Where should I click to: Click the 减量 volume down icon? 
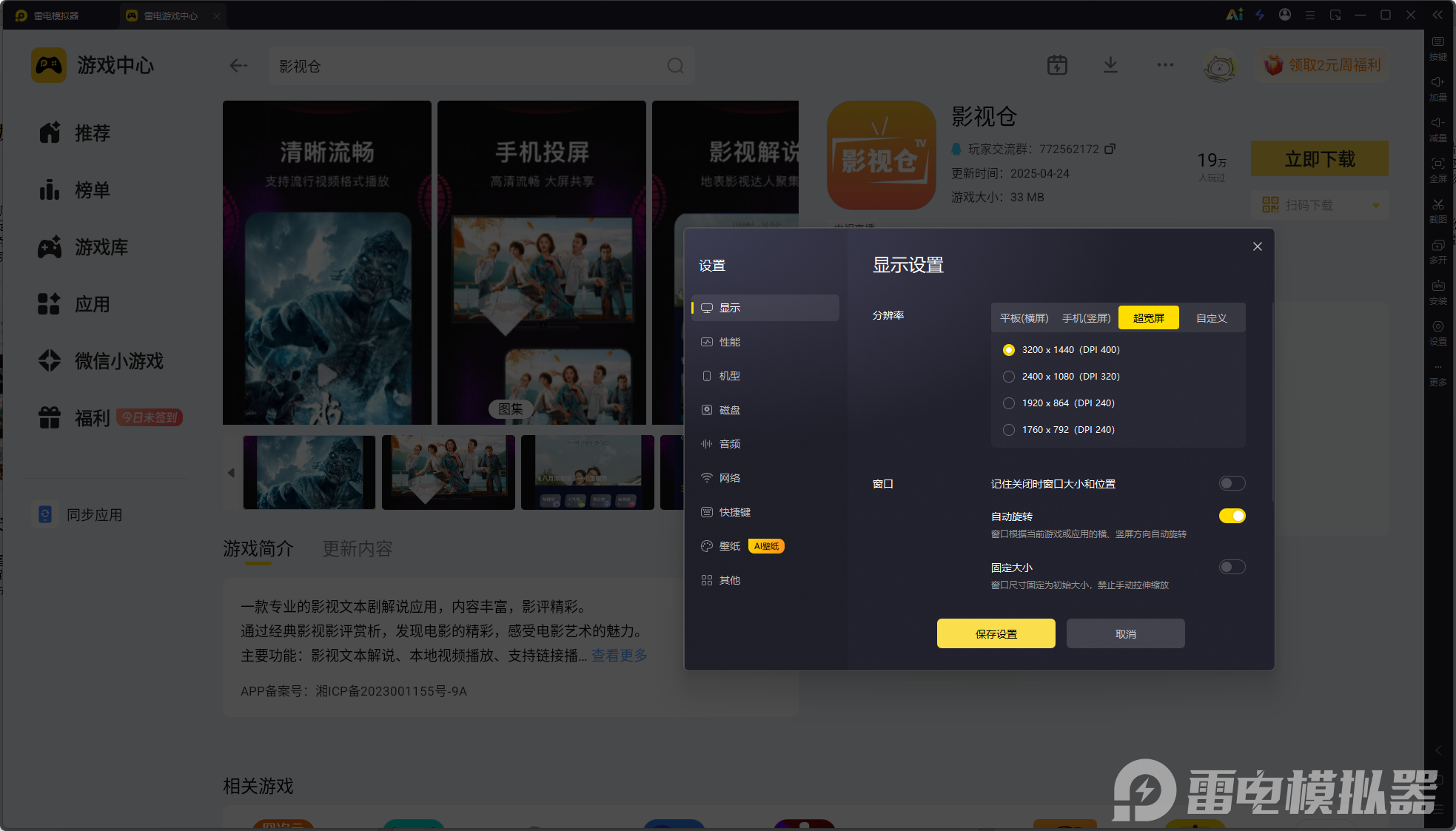coord(1437,129)
